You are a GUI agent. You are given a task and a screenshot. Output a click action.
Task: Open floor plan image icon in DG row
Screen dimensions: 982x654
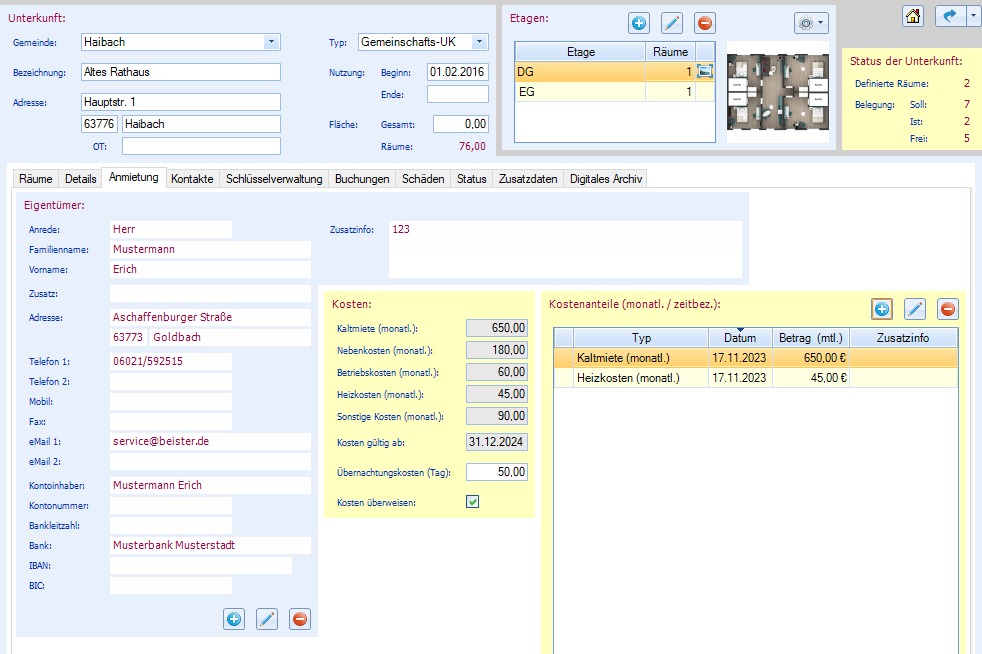[706, 71]
